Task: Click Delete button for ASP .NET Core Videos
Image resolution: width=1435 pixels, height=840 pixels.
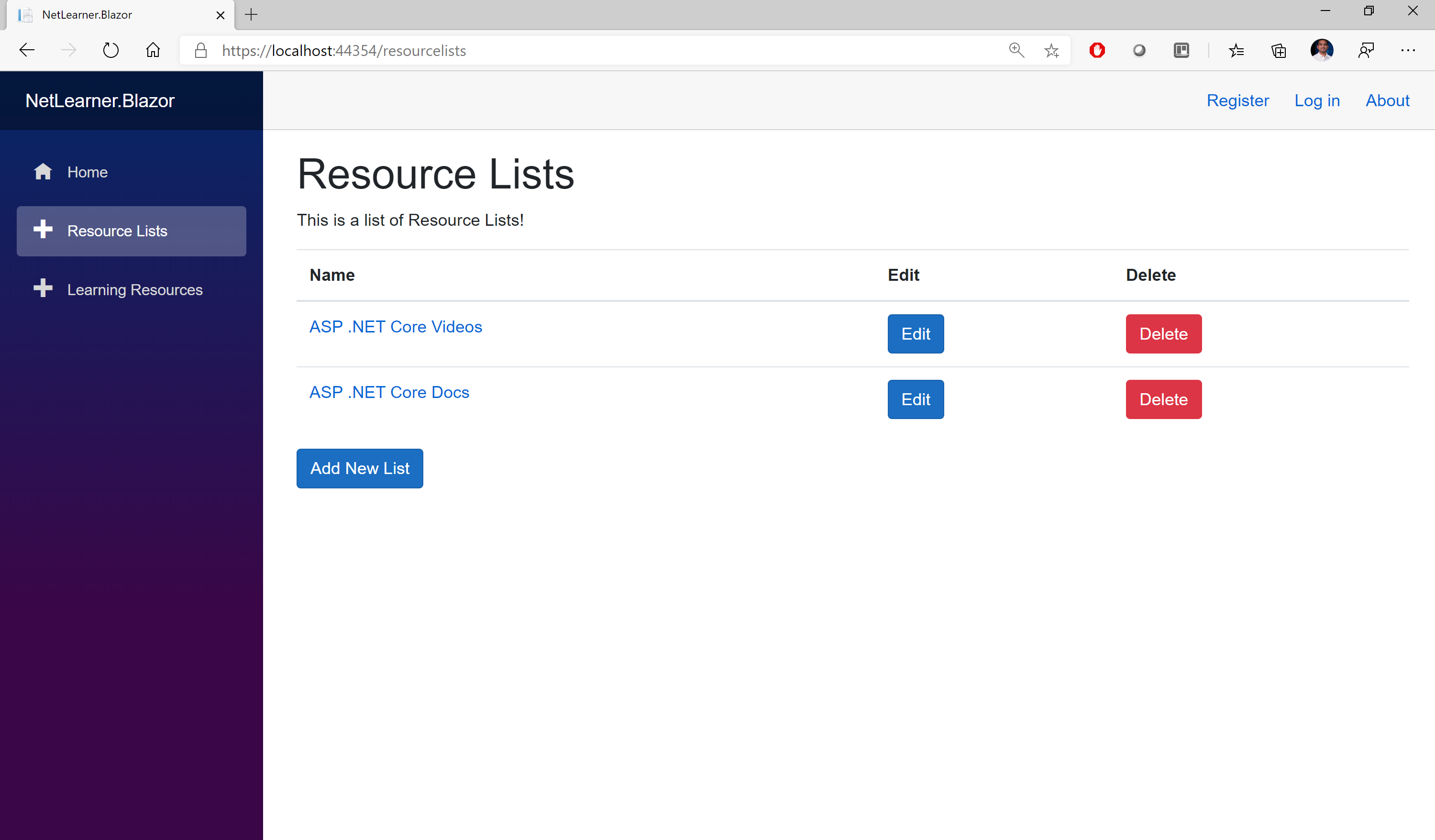Action: [1162, 333]
